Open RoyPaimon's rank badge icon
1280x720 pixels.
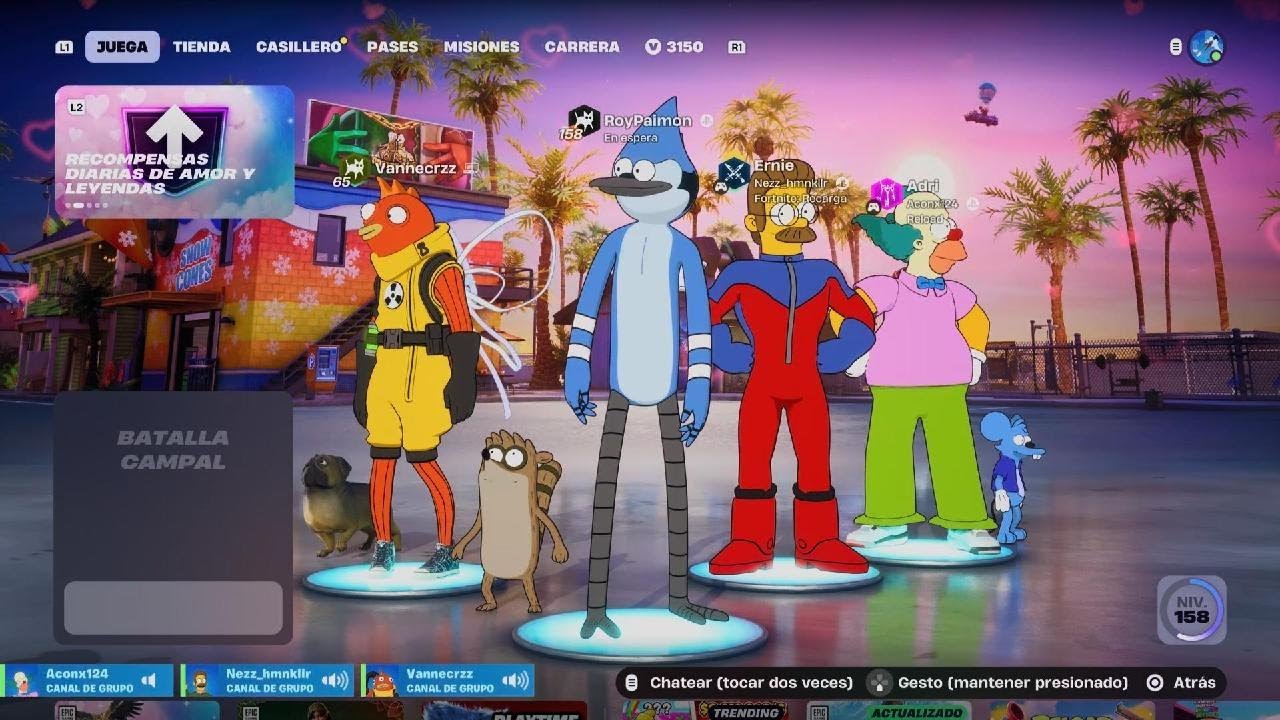582,122
